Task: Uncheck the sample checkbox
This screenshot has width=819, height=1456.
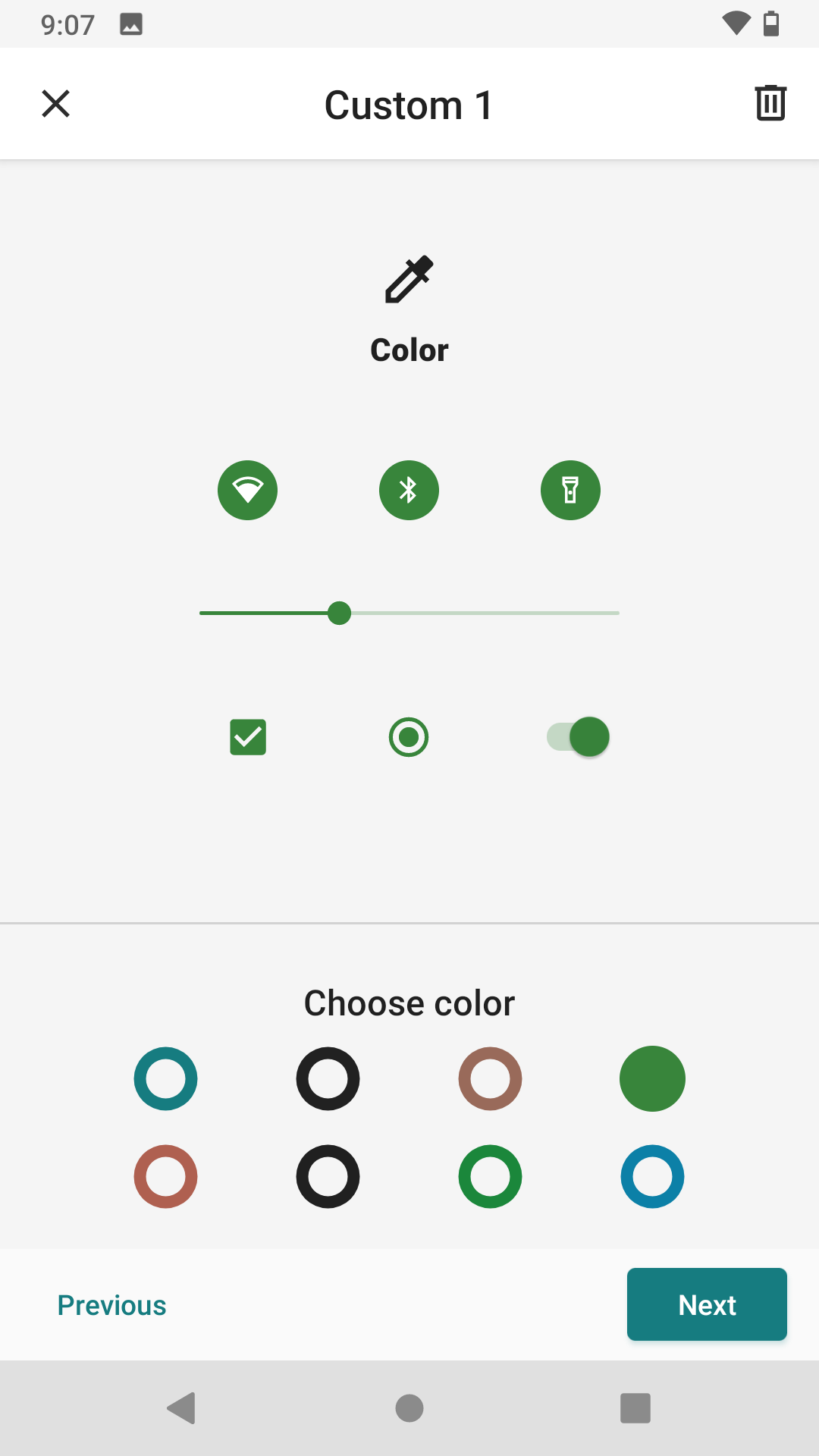Action: coord(247,736)
